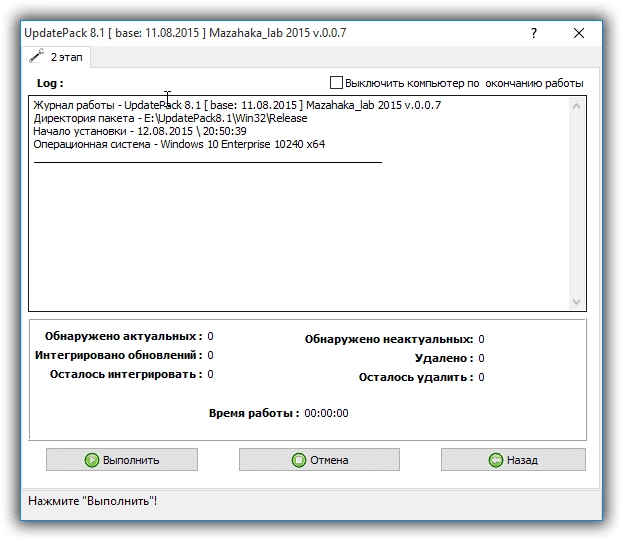
Task: Click the "Log :" label
Action: (x=50, y=83)
